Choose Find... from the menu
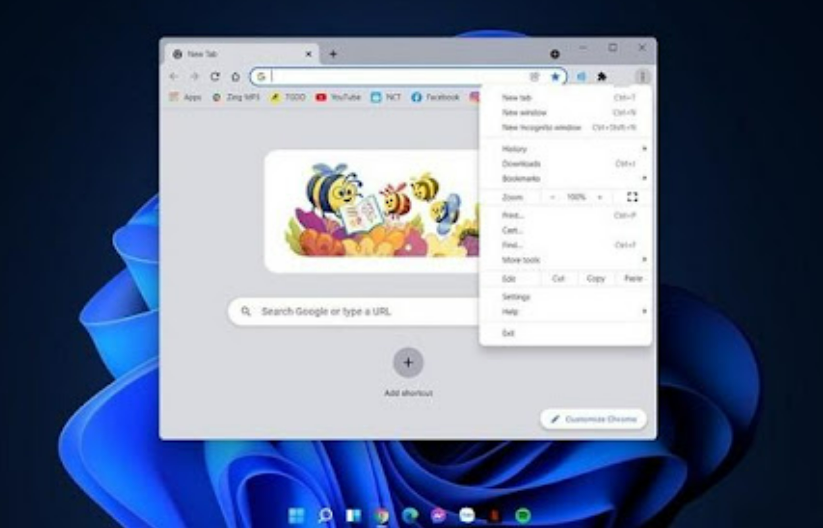 [566, 245]
